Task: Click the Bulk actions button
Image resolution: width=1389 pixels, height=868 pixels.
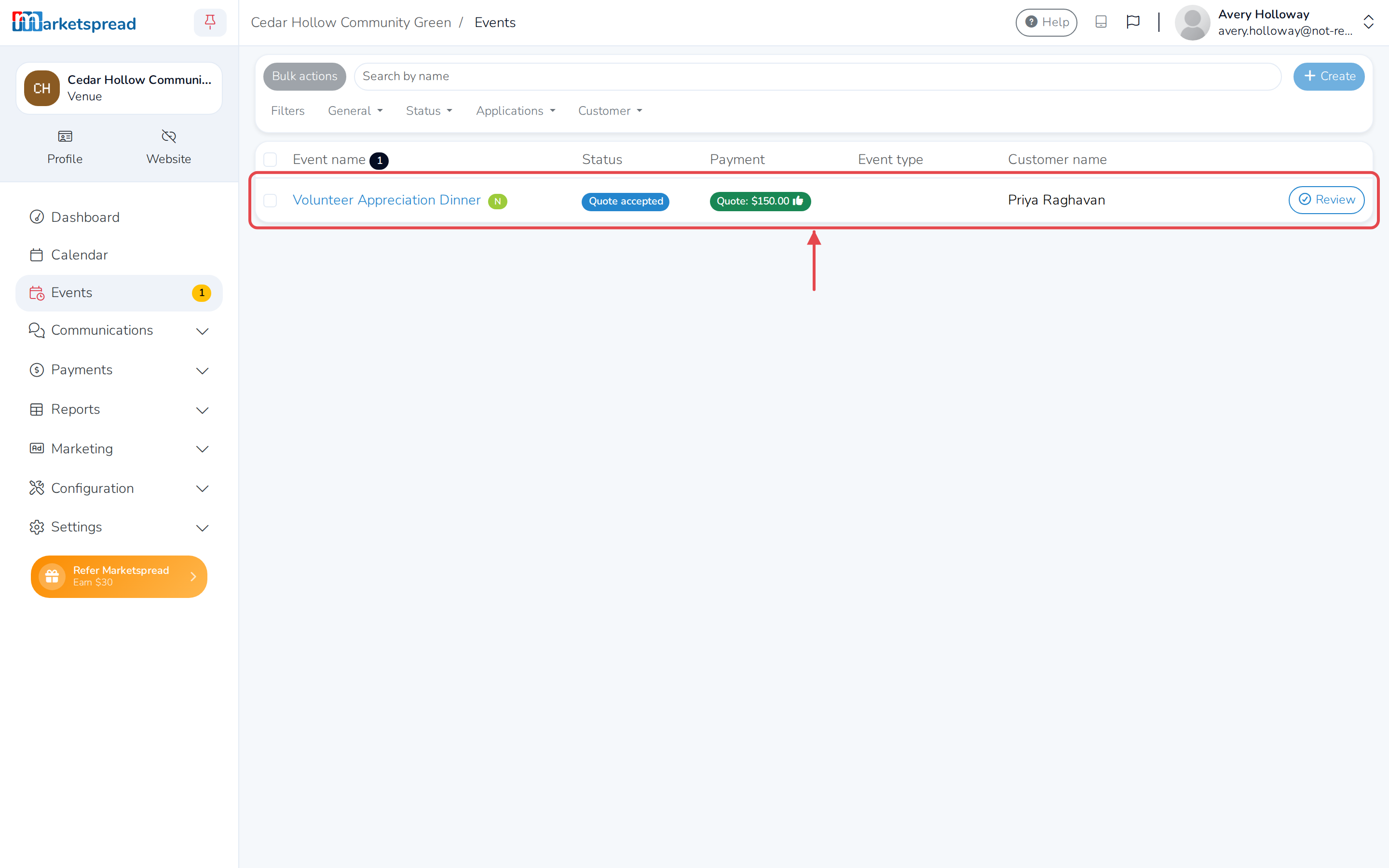Action: pos(305,76)
